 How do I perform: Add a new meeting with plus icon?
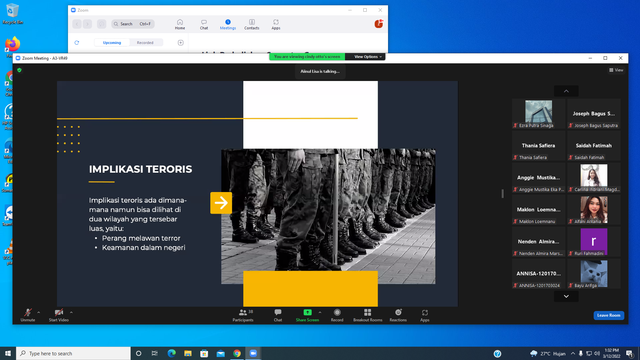coord(180,42)
